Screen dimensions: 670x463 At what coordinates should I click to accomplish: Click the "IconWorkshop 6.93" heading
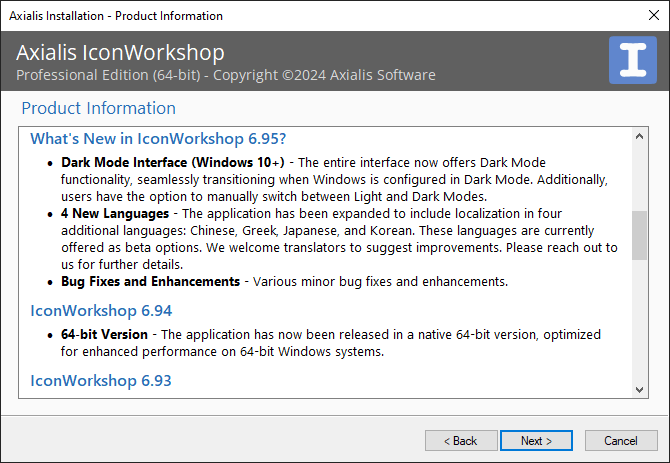click(101, 381)
